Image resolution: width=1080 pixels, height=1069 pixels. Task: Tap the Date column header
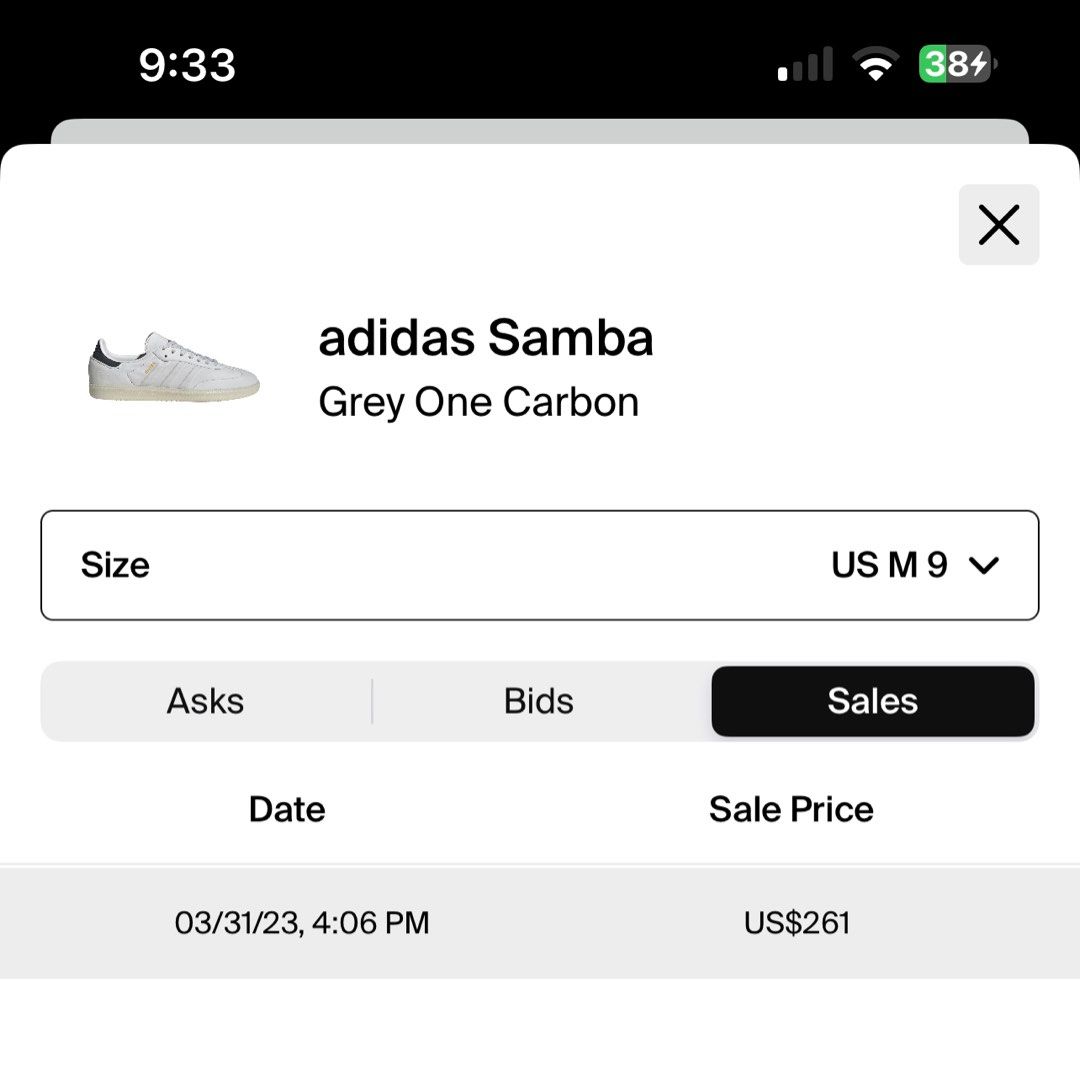(x=286, y=809)
